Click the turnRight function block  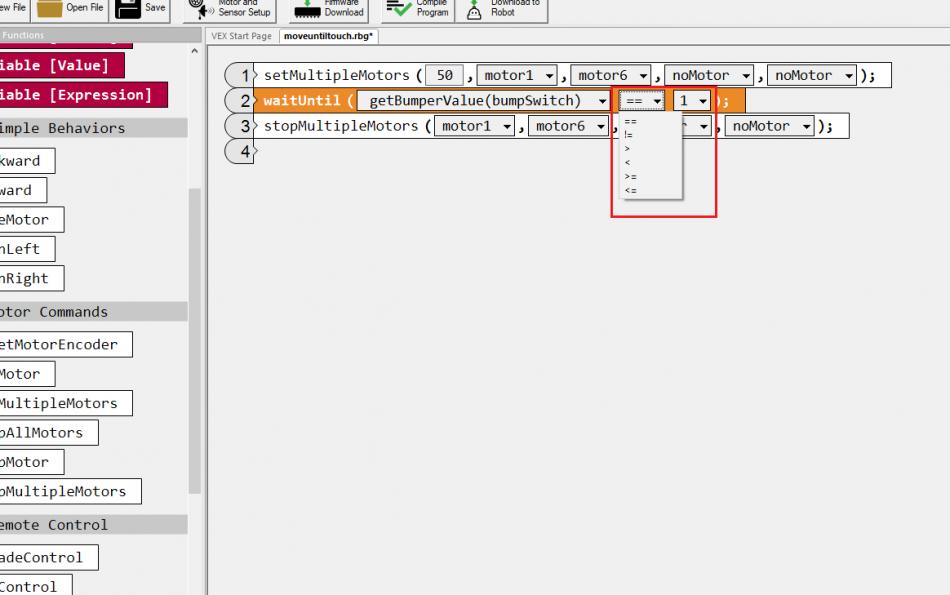pyautogui.click(x=32, y=278)
